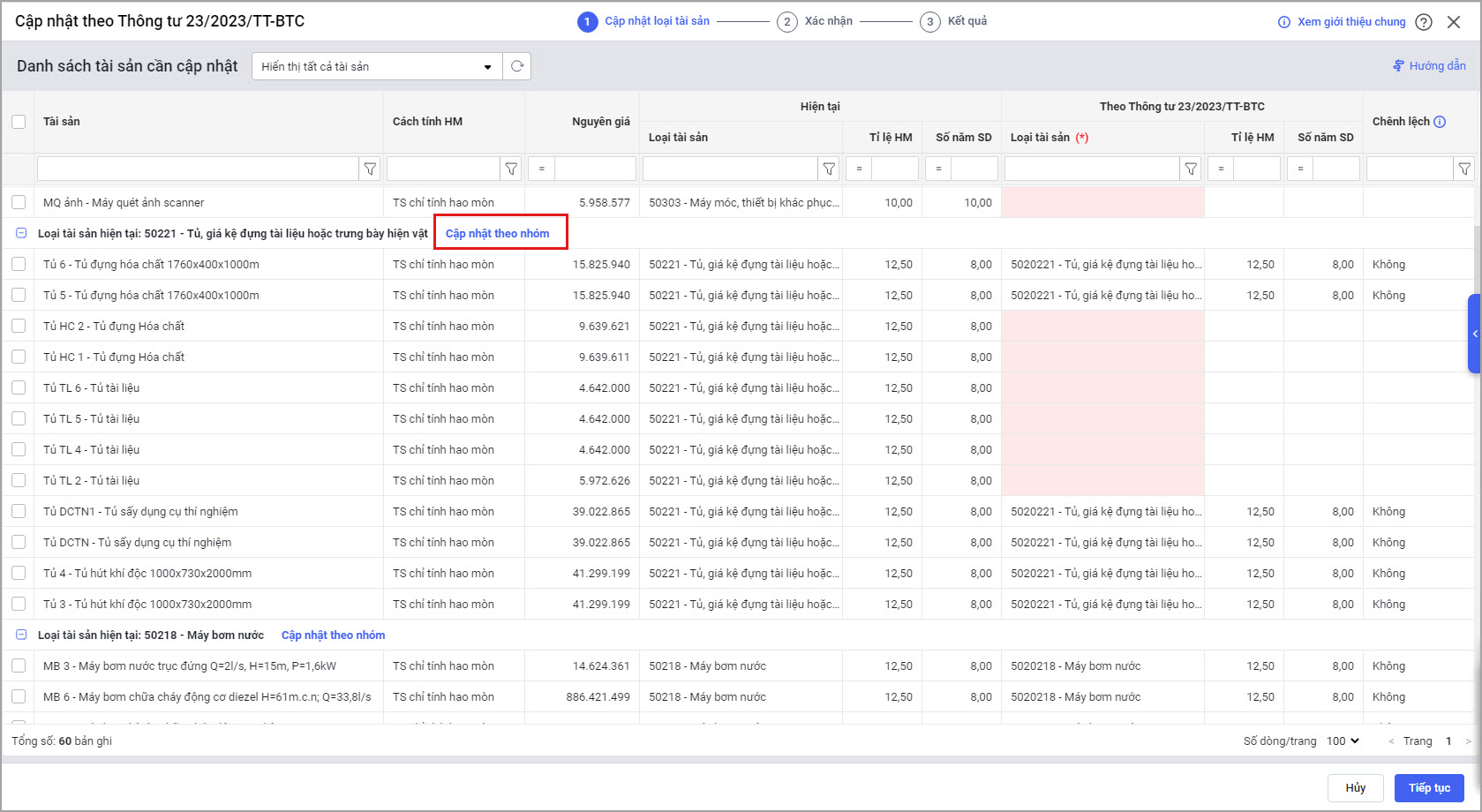1482x812 pixels.
Task: Click the Tiếp tục button
Action: (1428, 787)
